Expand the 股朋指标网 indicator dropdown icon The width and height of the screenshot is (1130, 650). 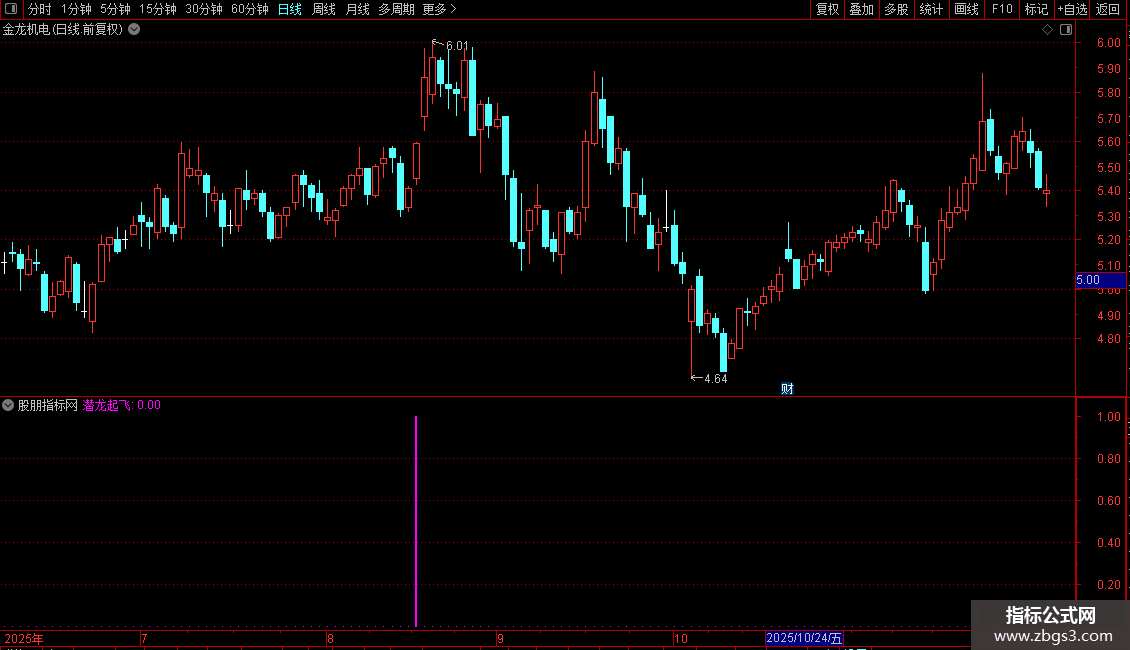[x=8, y=405]
